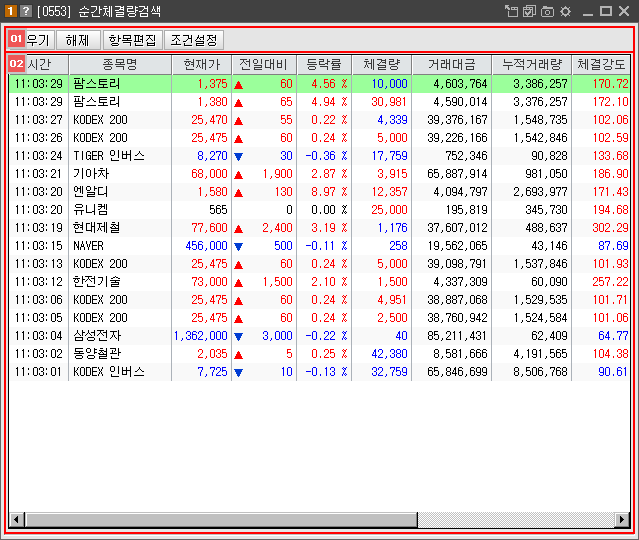
Task: Click KODEX 200 row at 11:03:13
Action: tap(319, 264)
